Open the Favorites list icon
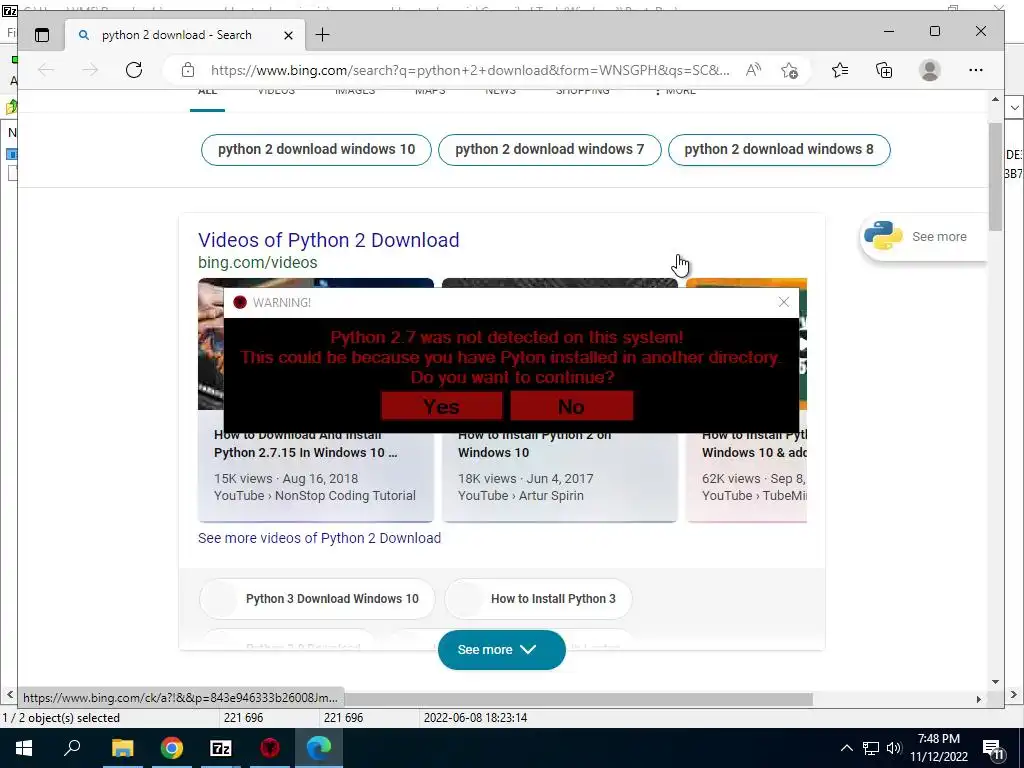This screenshot has height=768, width=1024. (x=840, y=70)
